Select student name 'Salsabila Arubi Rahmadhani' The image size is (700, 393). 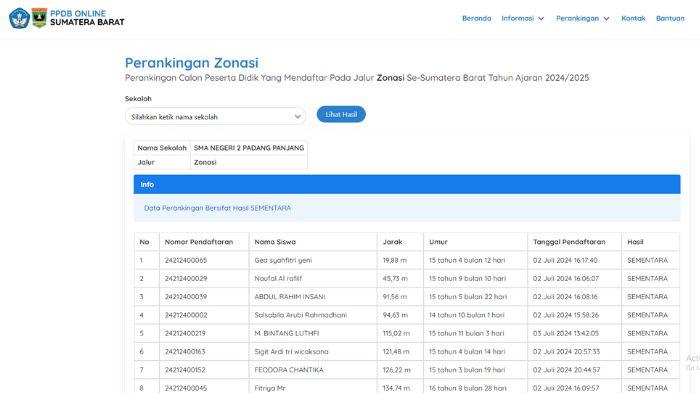(300, 315)
